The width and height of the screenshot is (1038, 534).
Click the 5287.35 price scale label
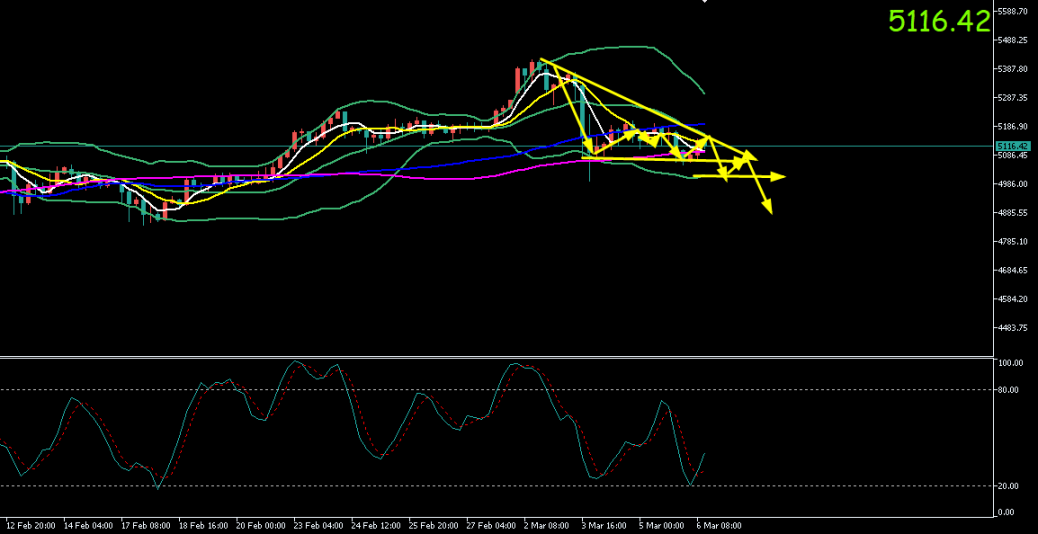pos(1013,98)
